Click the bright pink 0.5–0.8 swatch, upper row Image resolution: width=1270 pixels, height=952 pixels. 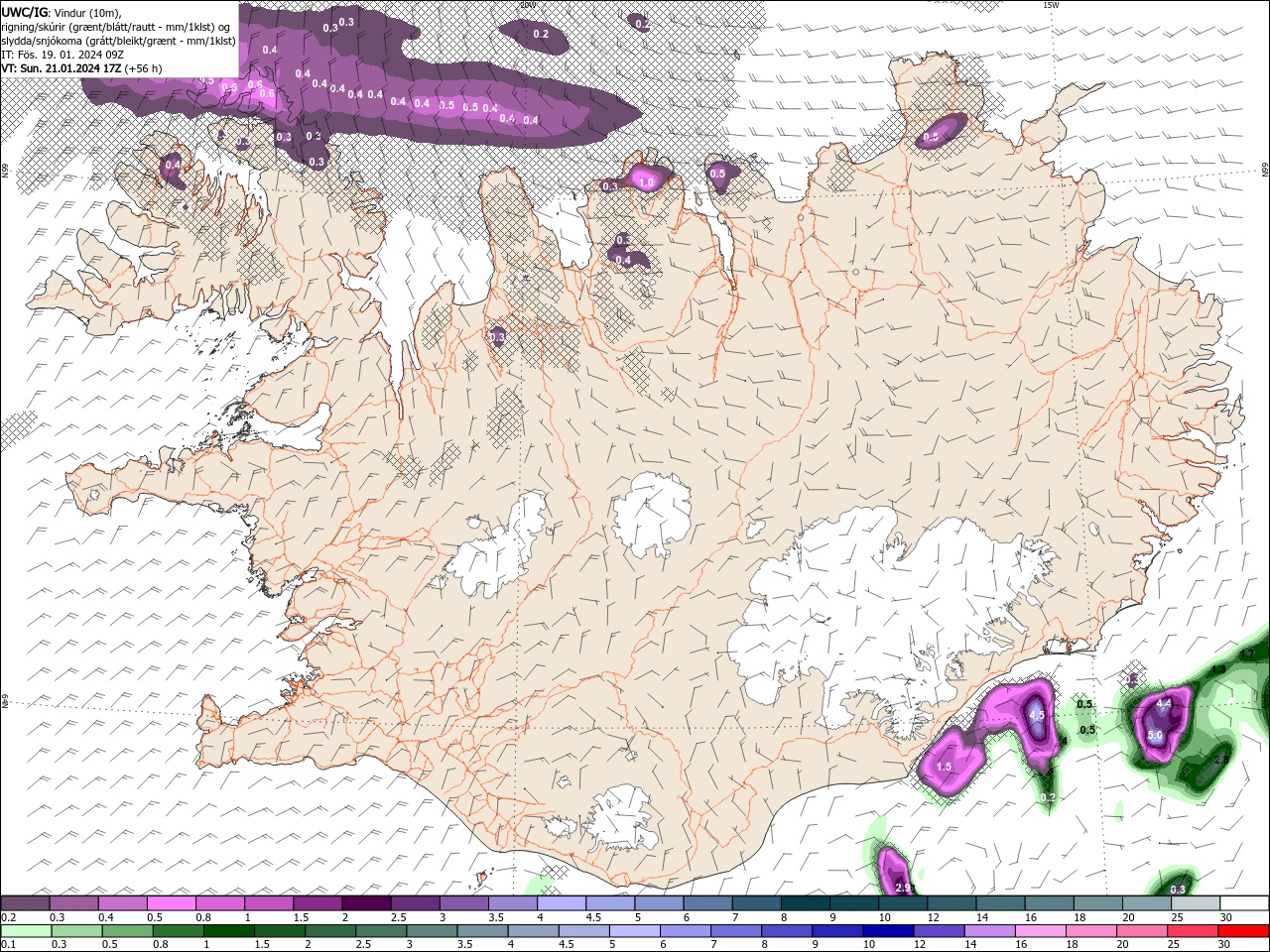171,903
